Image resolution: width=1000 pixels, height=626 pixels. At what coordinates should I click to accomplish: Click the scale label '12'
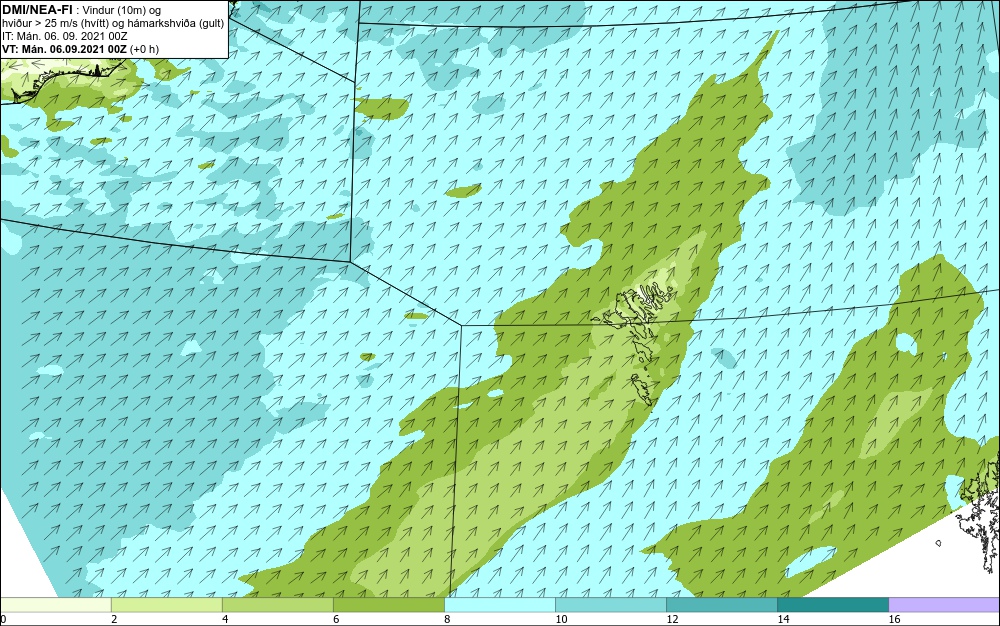[x=672, y=619]
